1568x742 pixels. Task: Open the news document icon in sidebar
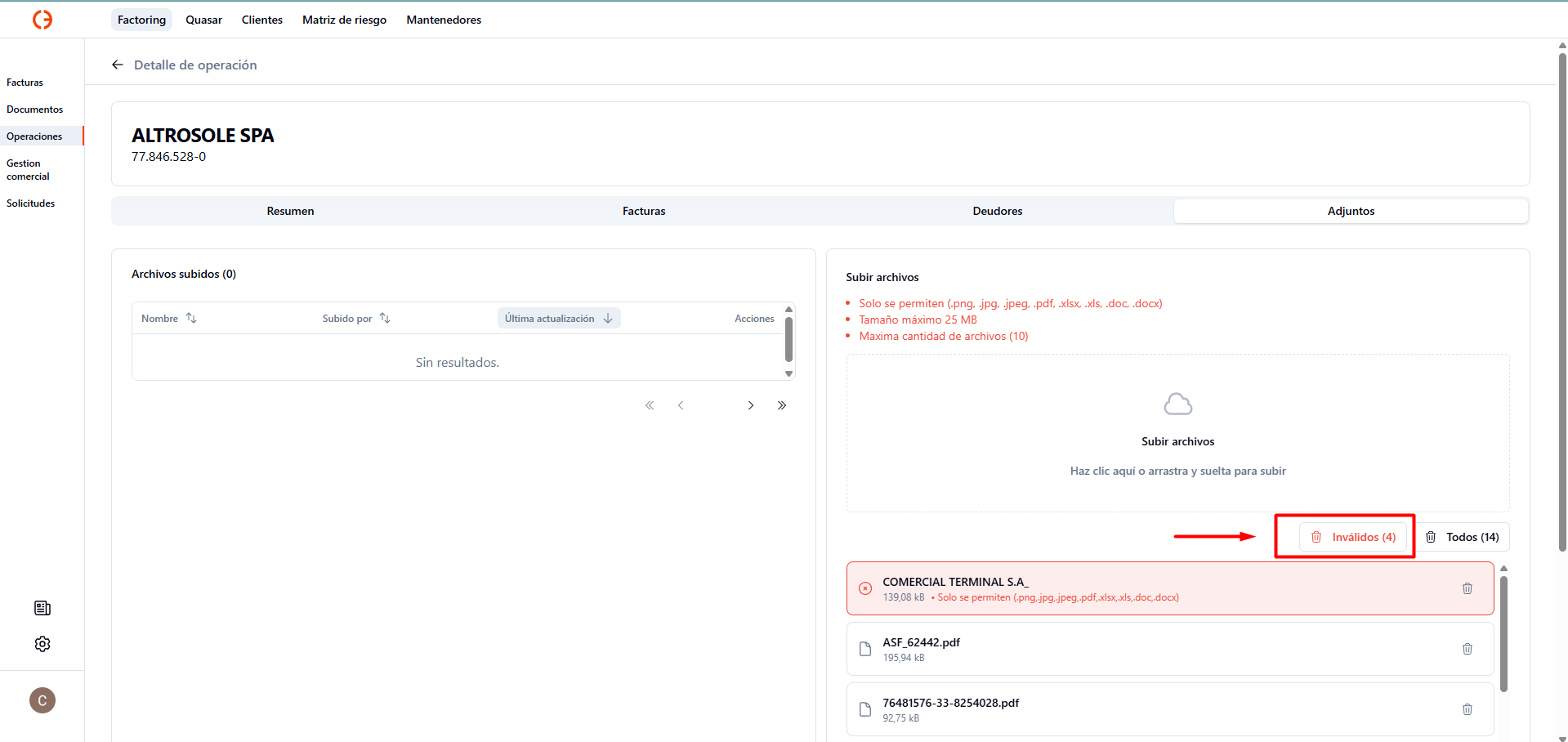point(42,608)
